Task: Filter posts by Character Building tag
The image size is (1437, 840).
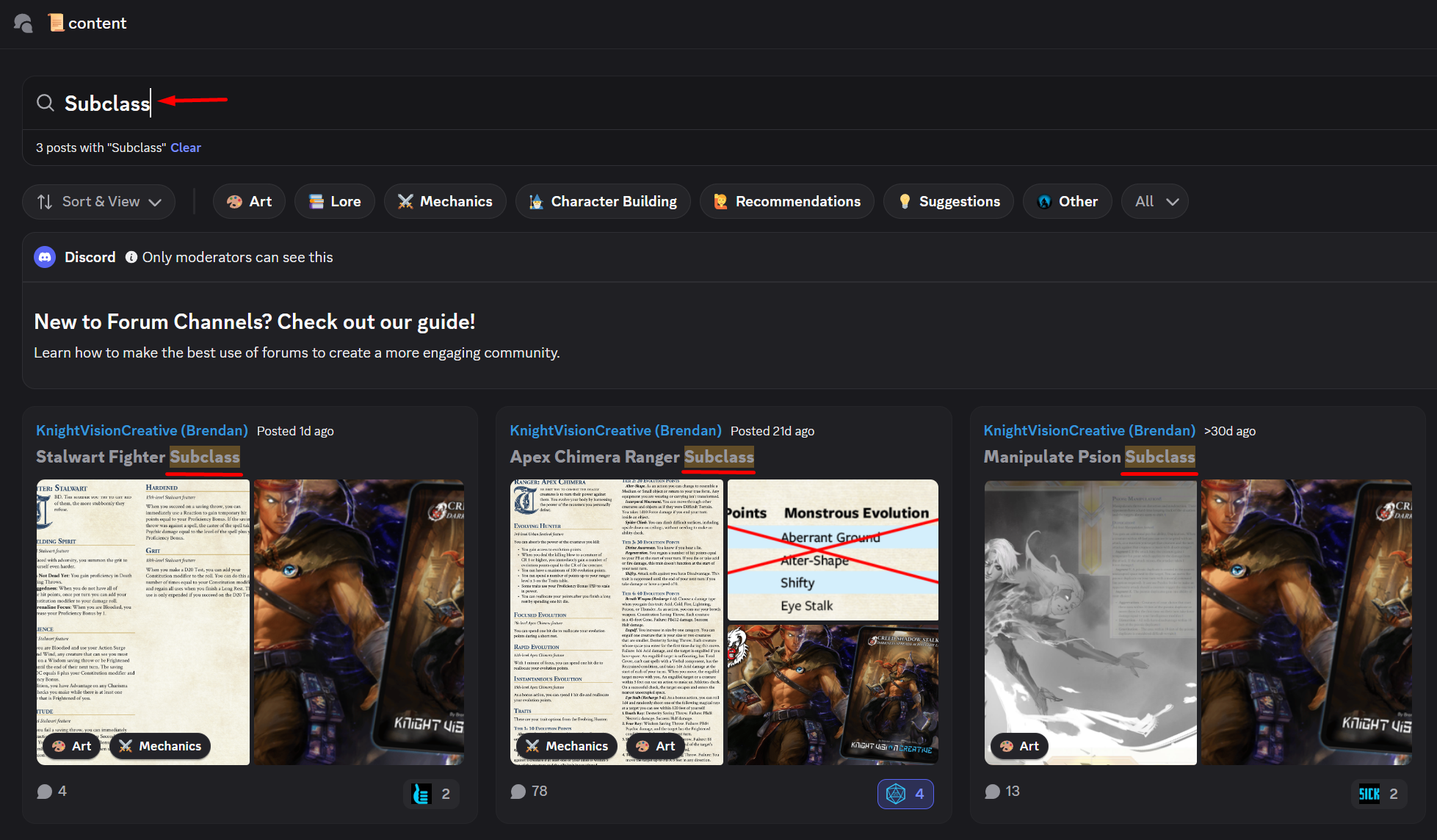Action: point(603,201)
